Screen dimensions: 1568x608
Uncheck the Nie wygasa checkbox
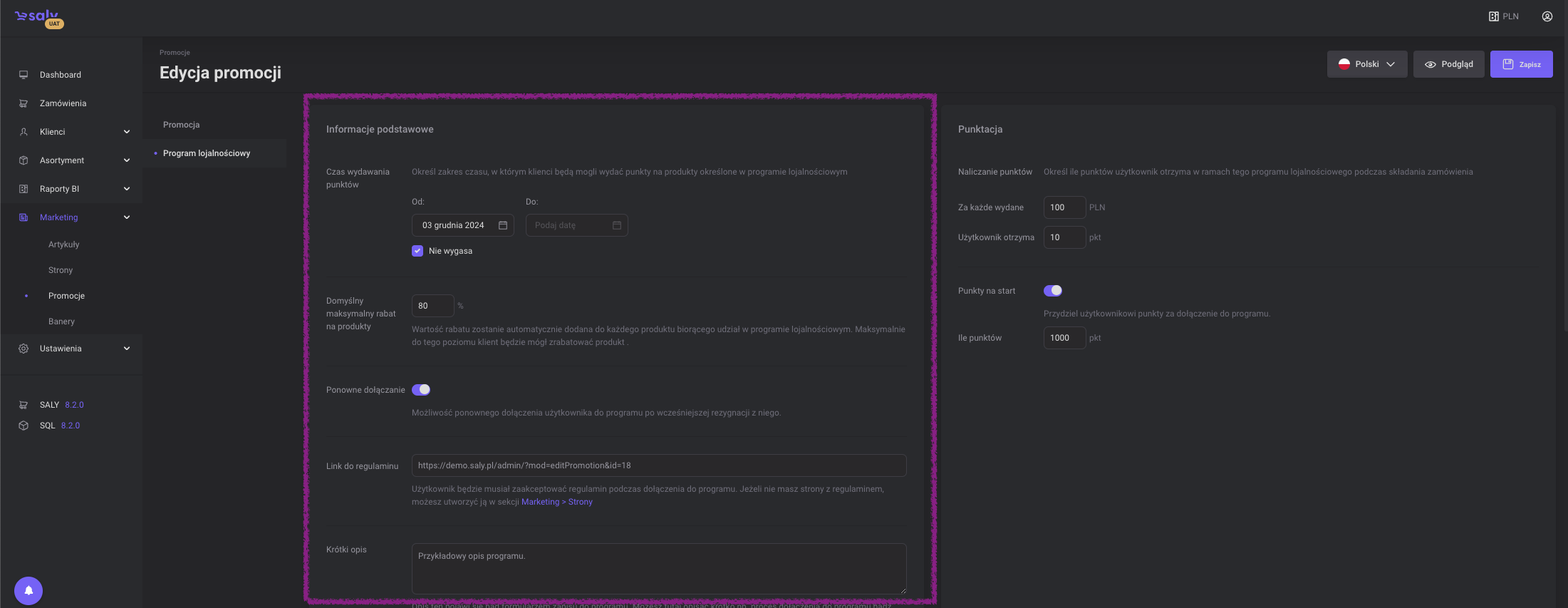point(417,251)
